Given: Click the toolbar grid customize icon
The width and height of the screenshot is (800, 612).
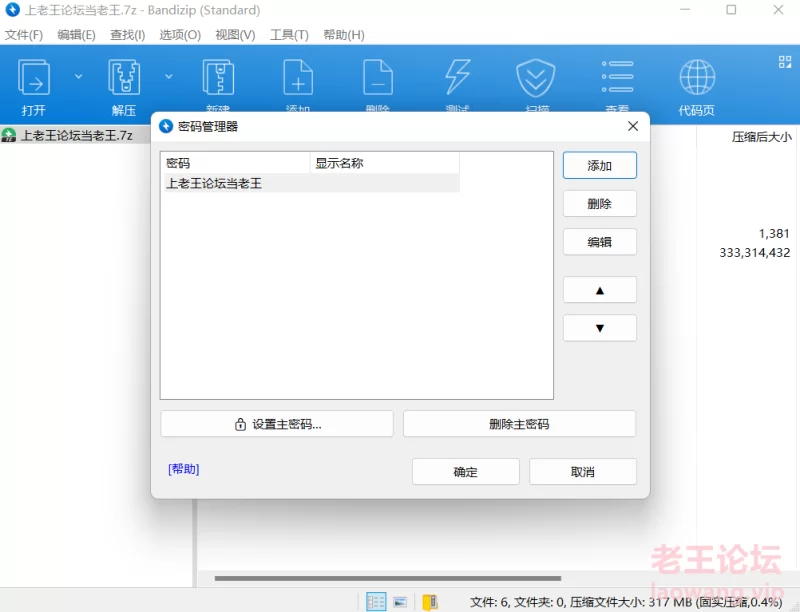Looking at the screenshot, I should pos(785,62).
